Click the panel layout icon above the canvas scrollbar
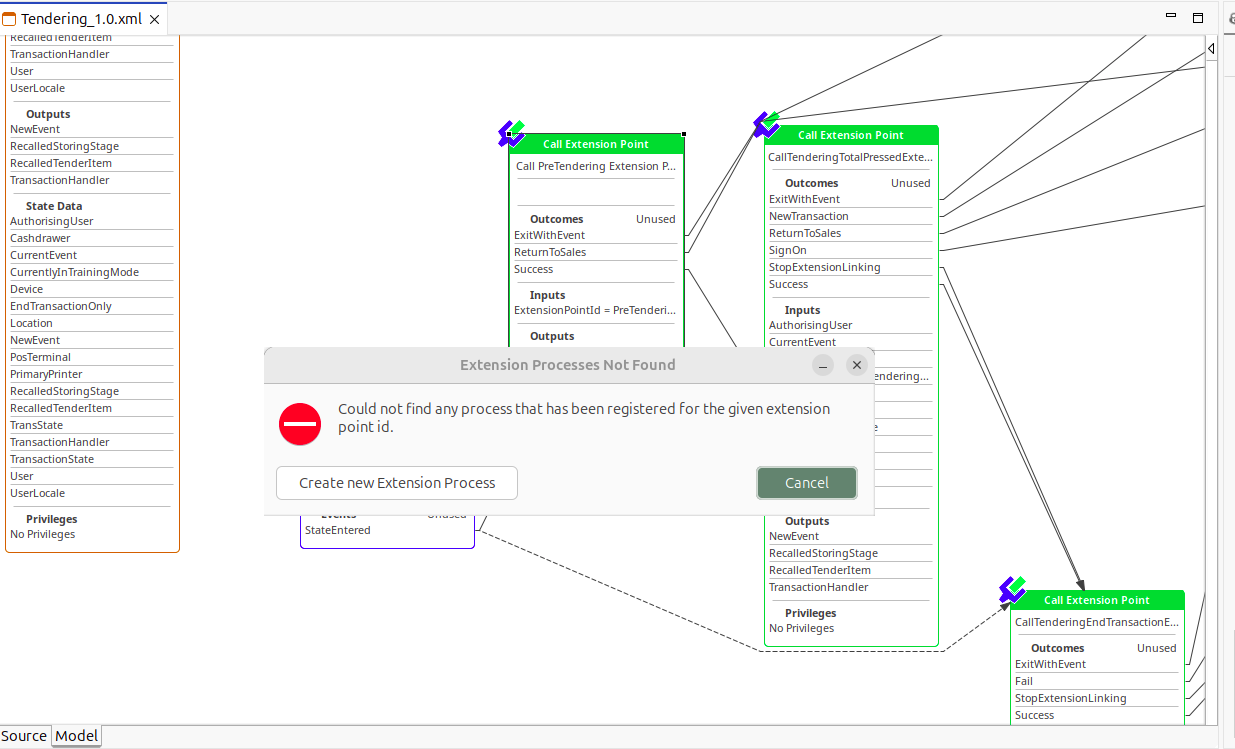Screen dimensions: 1235x749 point(1197,19)
